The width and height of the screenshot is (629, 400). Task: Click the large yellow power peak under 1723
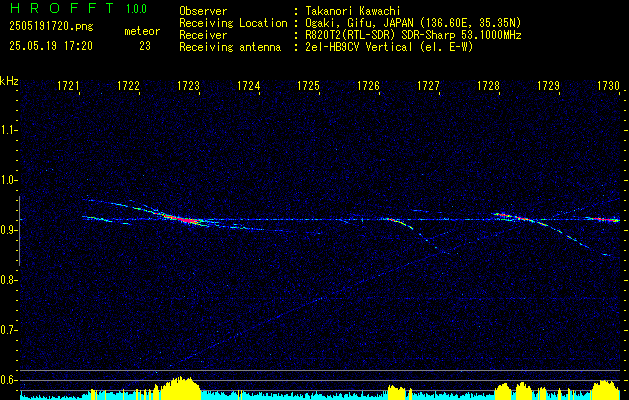pyautogui.click(x=180, y=386)
